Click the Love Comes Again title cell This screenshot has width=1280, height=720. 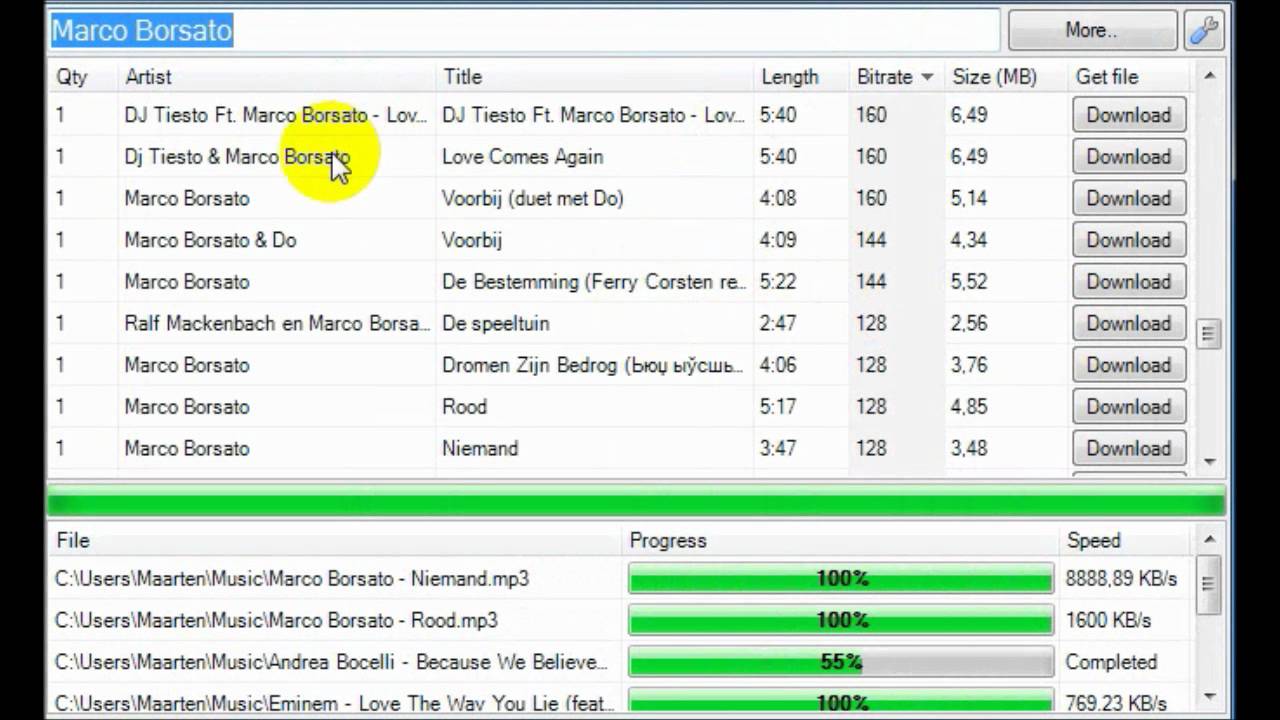coord(522,157)
